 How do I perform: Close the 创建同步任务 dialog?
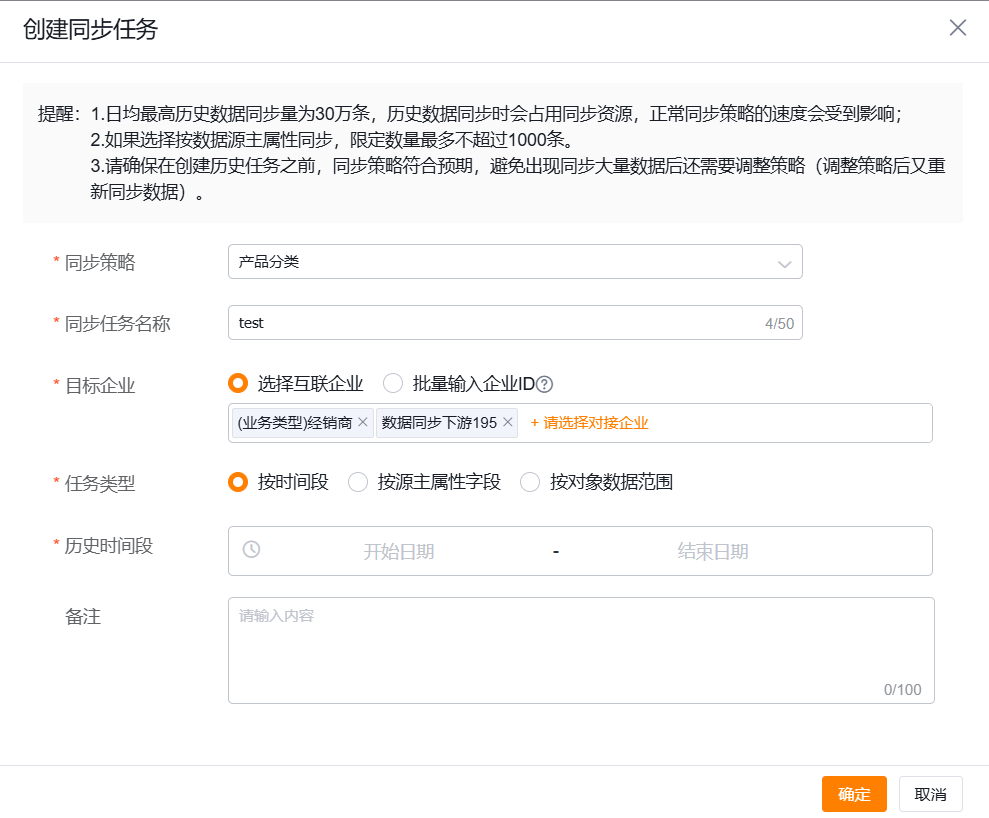tap(957, 28)
